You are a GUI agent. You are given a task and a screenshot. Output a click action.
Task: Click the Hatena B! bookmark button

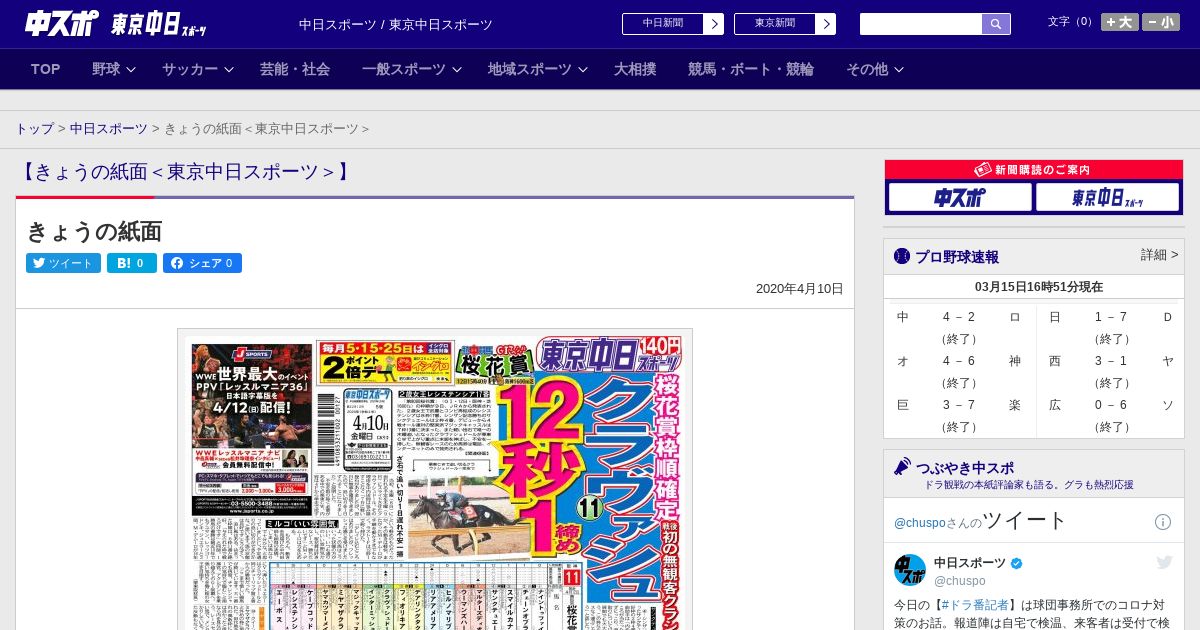pos(132,263)
